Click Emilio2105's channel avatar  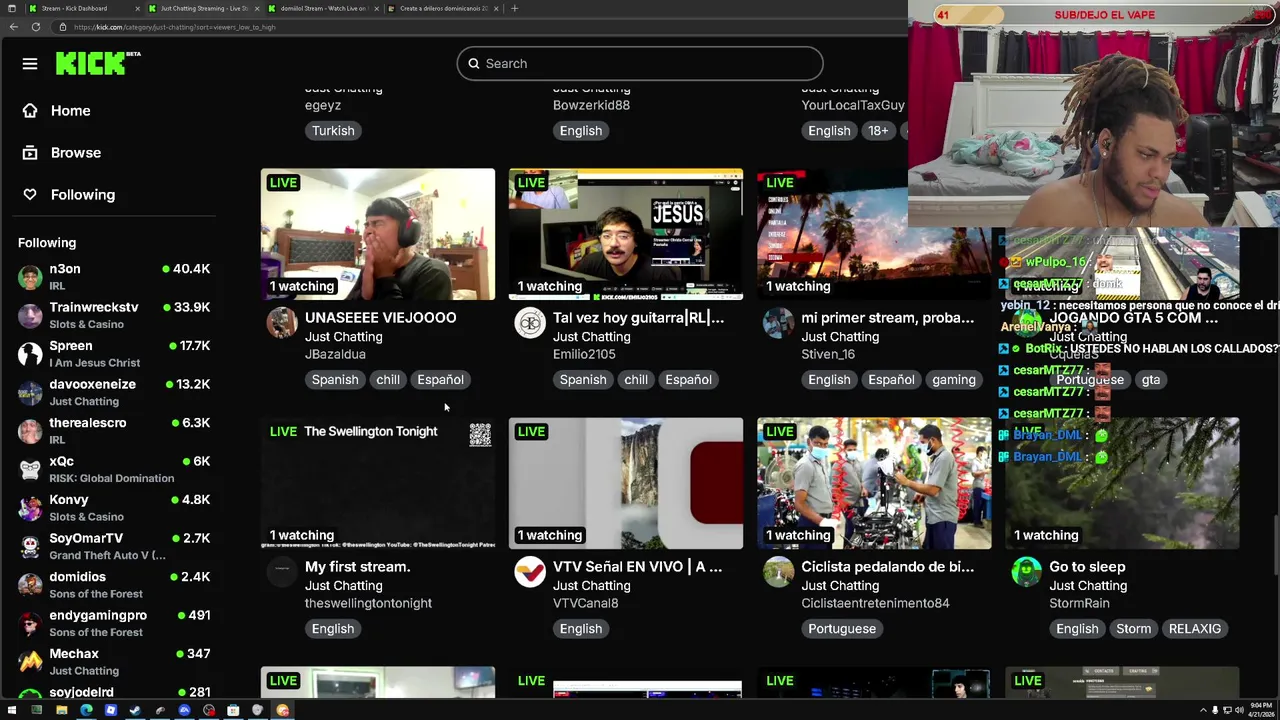coord(530,323)
